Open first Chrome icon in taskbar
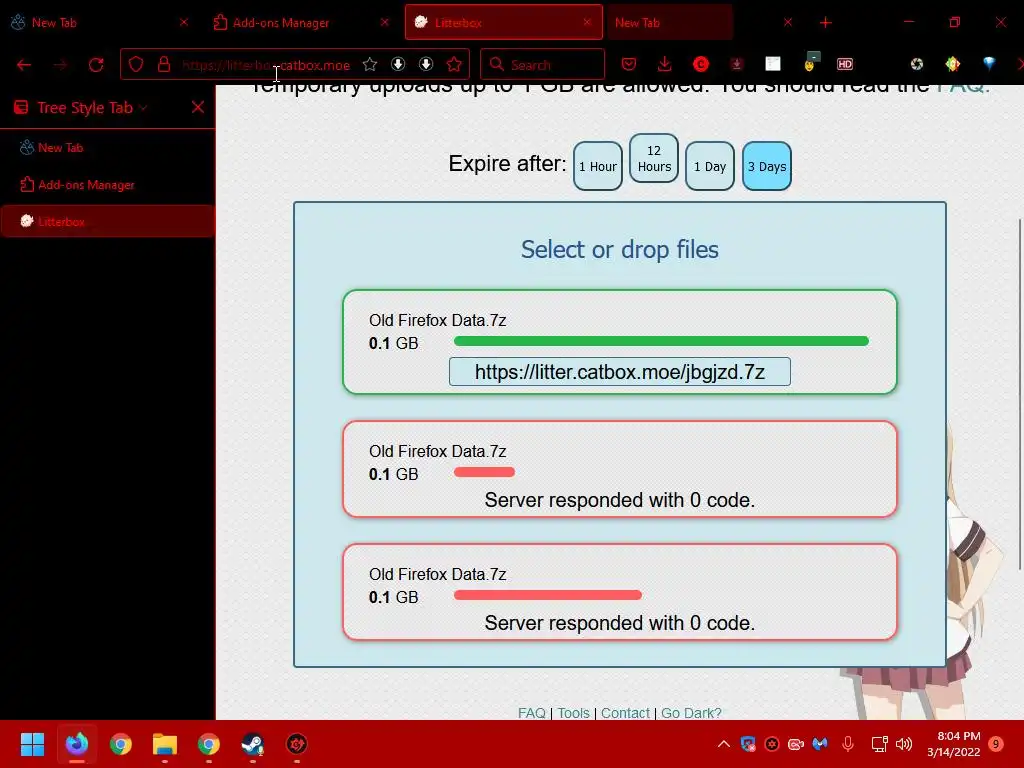 click(121, 744)
